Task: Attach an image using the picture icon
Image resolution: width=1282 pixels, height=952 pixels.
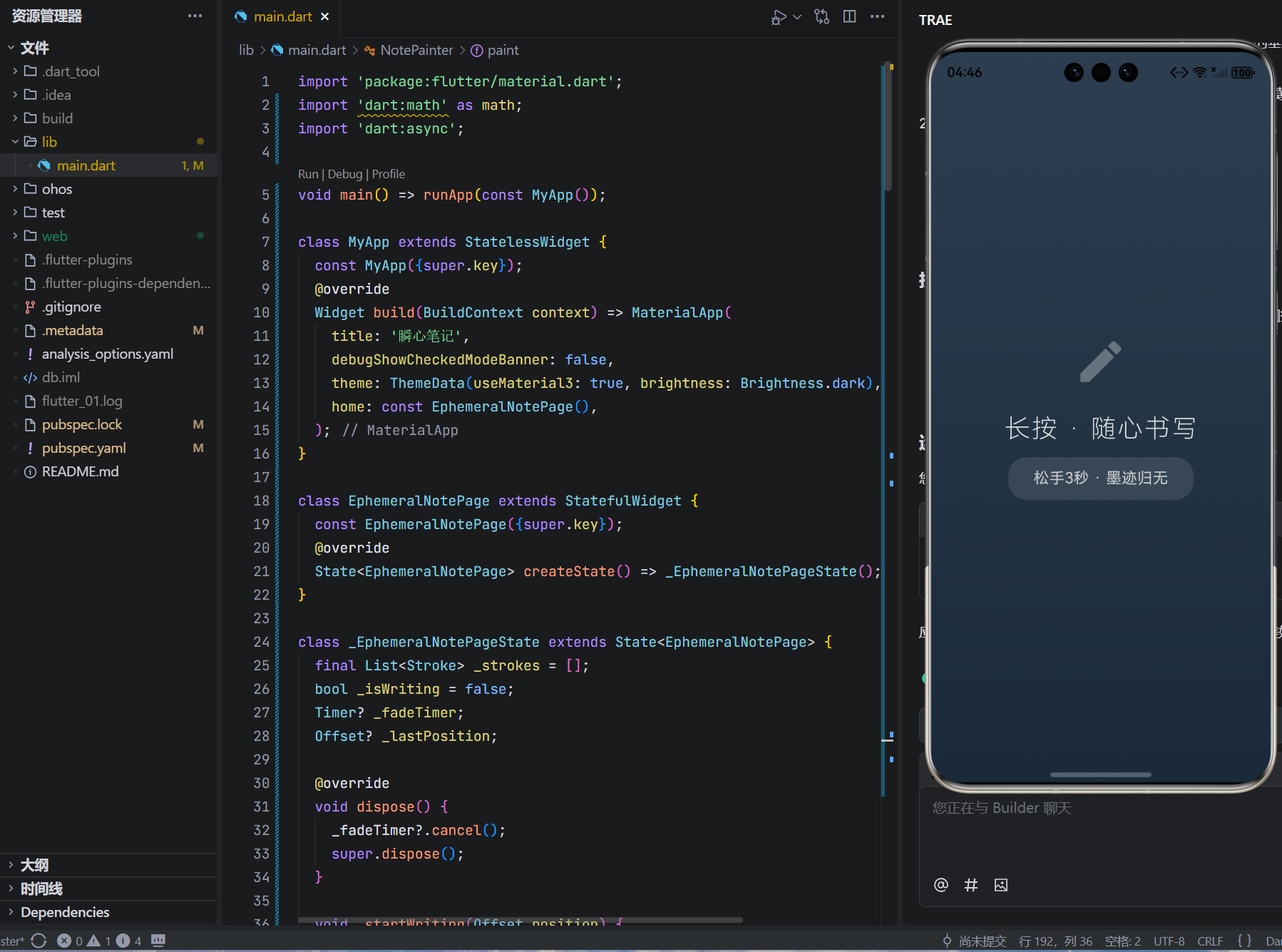Action: point(1001,885)
